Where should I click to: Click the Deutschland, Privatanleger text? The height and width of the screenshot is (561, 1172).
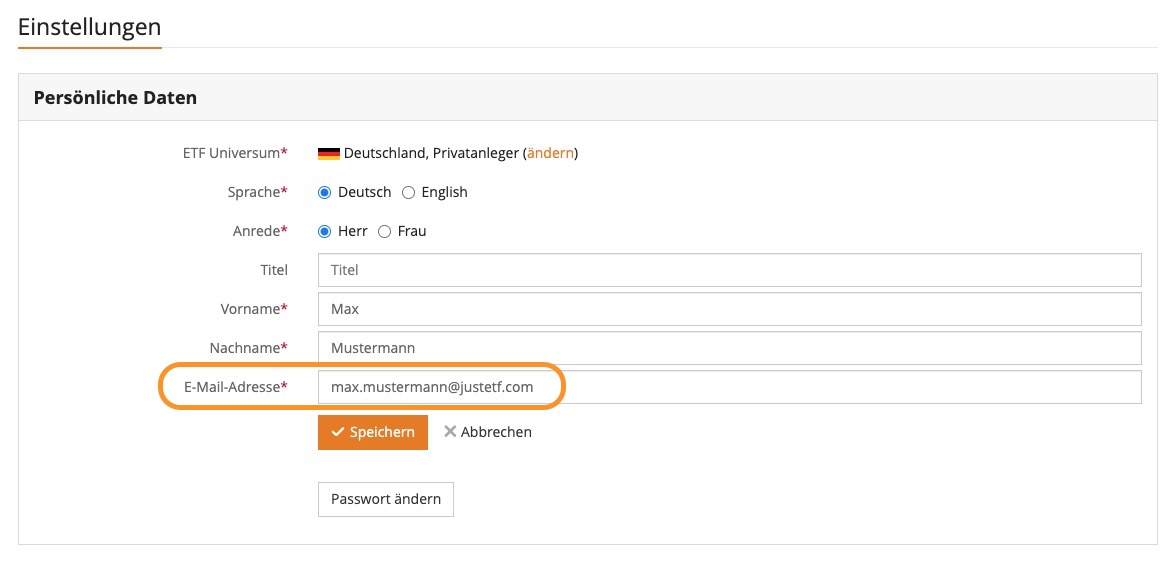(x=431, y=153)
